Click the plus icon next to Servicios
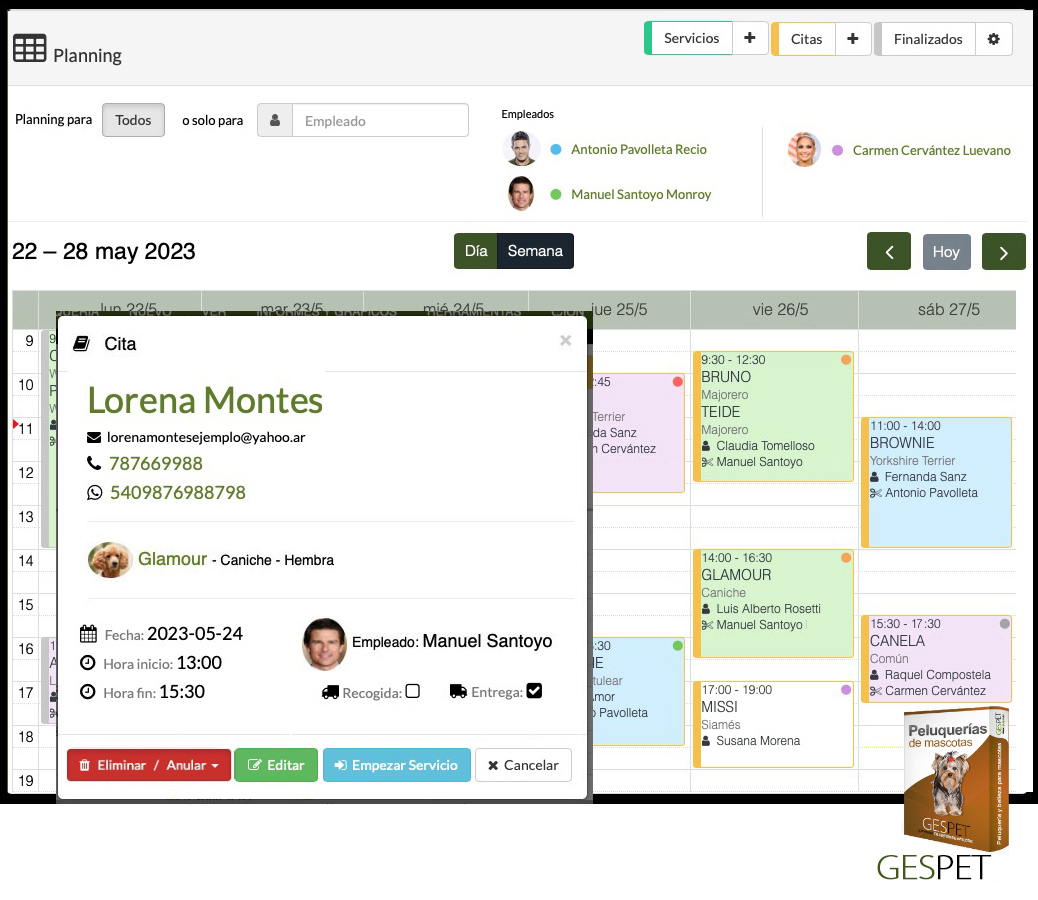This screenshot has width=1038, height=900. click(750, 39)
